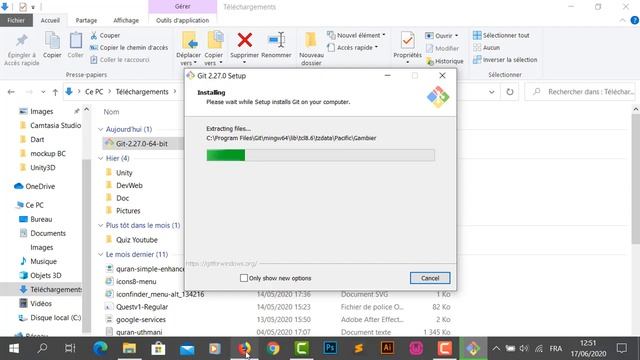Collapse the Hier (4) group

click(x=100, y=158)
